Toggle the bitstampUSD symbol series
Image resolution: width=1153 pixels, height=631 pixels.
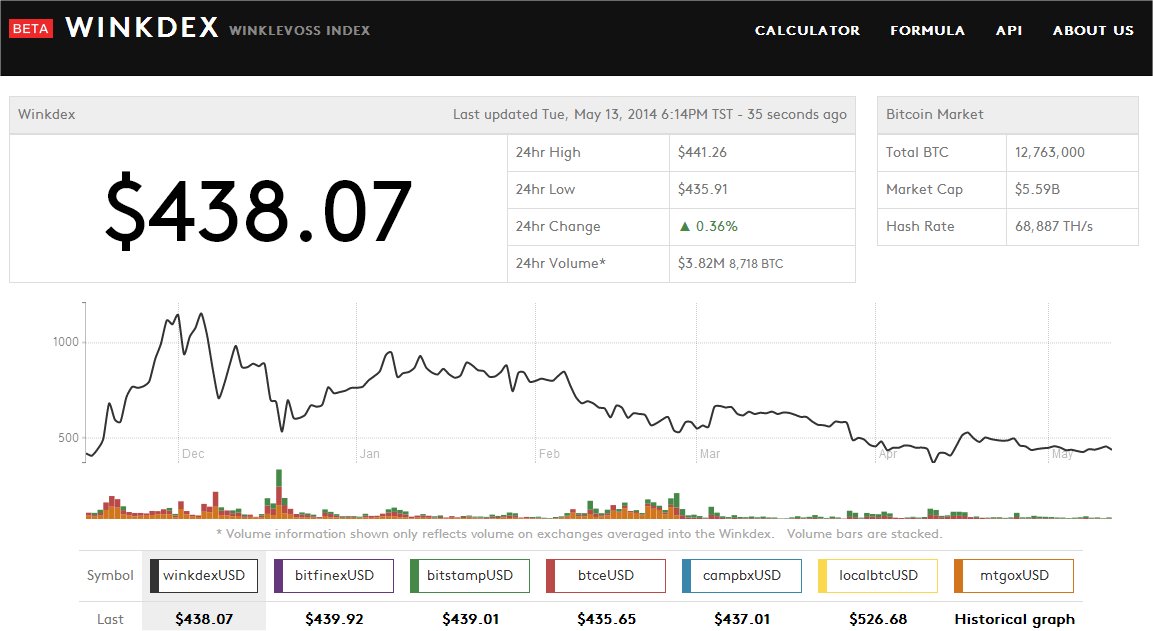point(470,575)
